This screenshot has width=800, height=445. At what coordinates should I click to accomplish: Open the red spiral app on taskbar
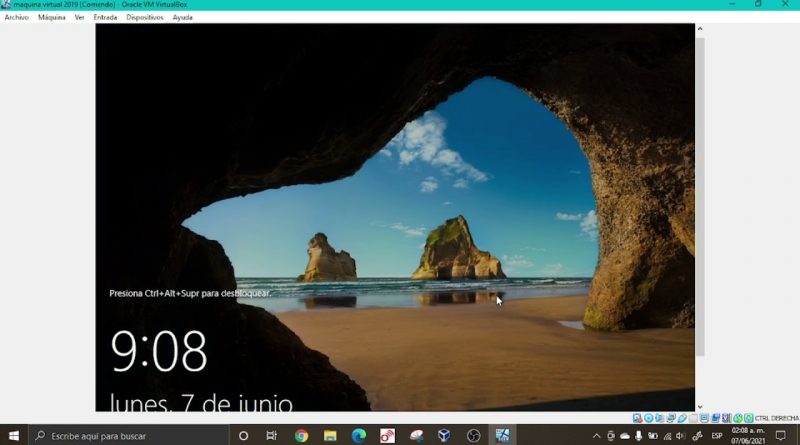pos(387,436)
